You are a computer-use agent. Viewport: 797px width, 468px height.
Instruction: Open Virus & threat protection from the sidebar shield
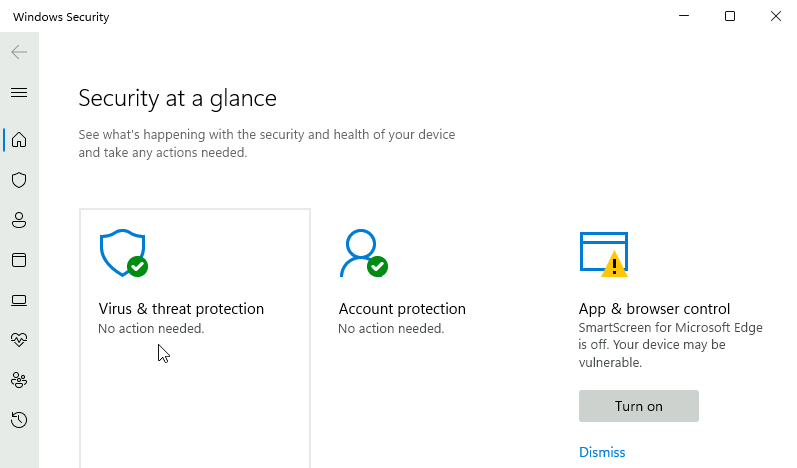(x=19, y=180)
